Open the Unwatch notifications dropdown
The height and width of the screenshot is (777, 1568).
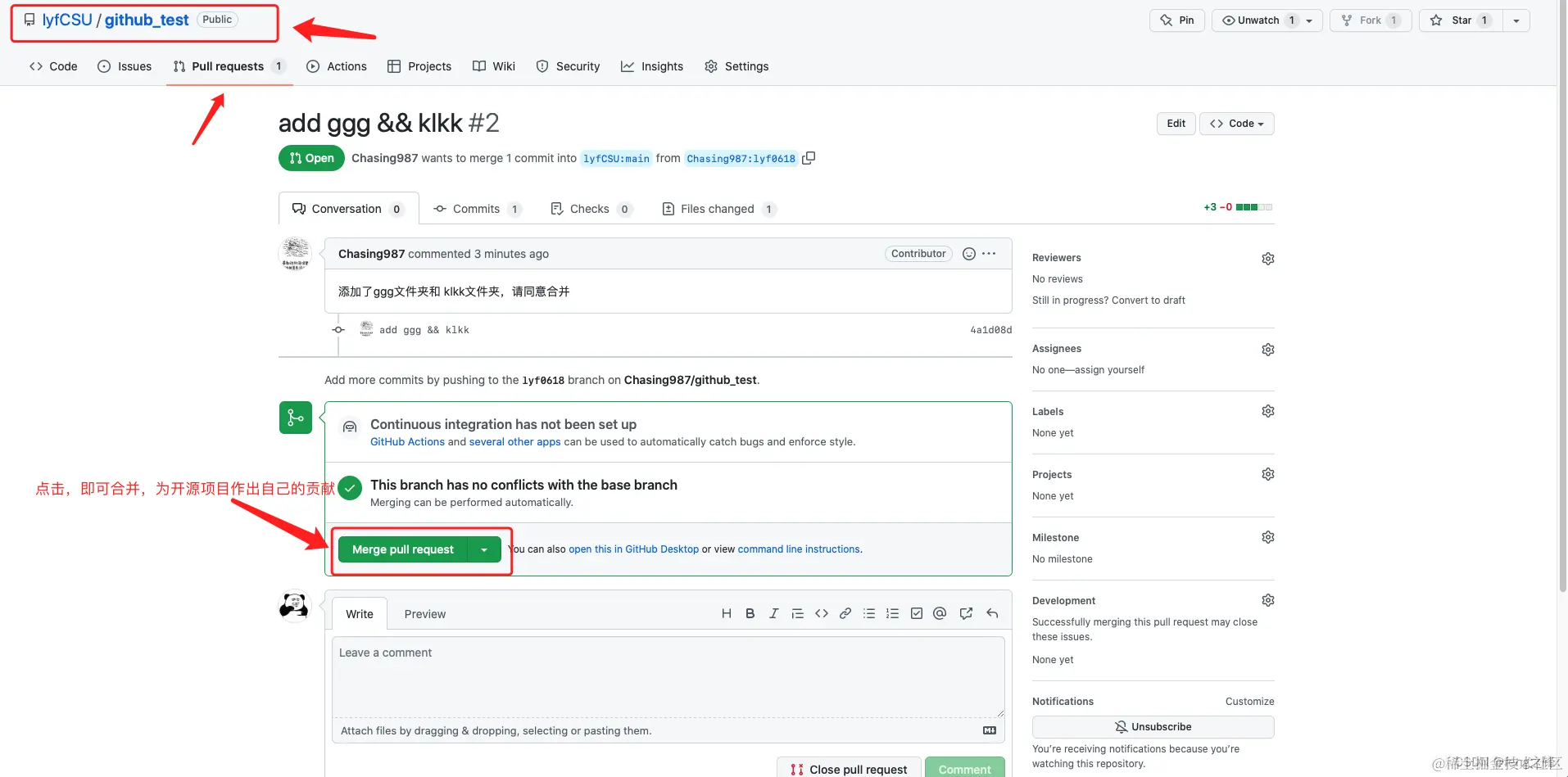click(1267, 20)
